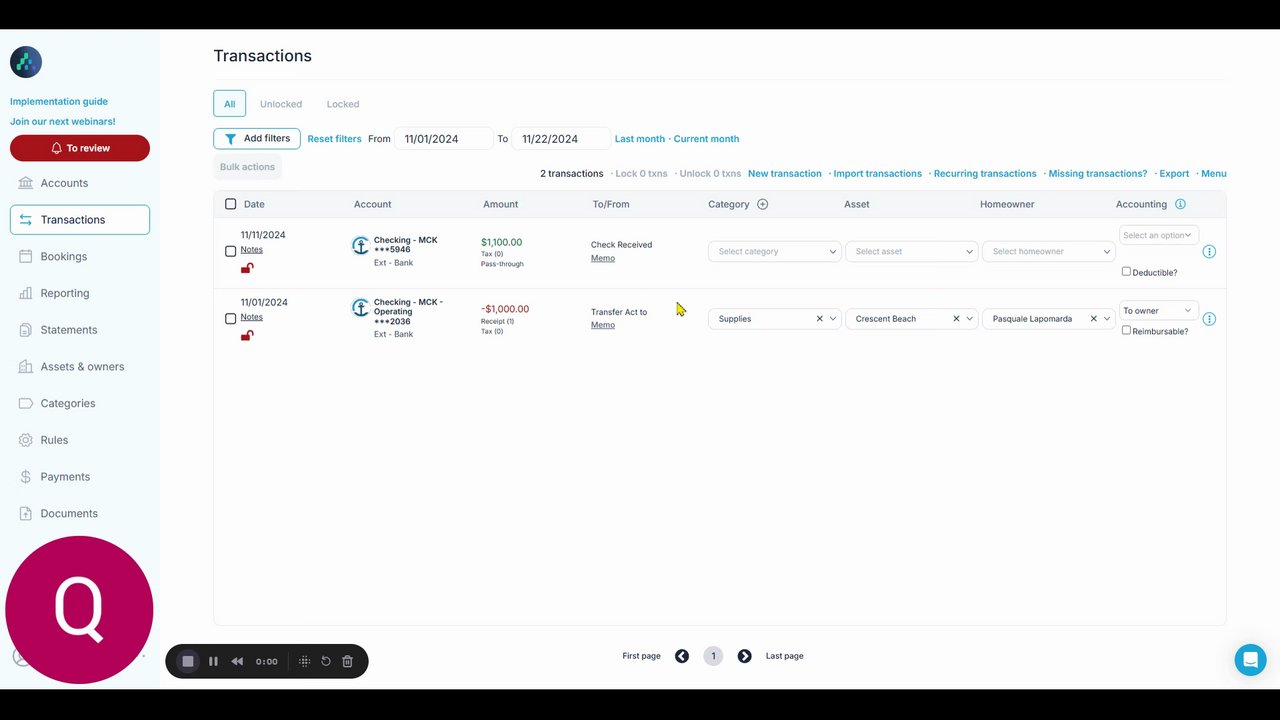Viewport: 1280px width, 720px height.
Task: Click anchor bank icon for Operating ***2036
Action: coord(361,307)
